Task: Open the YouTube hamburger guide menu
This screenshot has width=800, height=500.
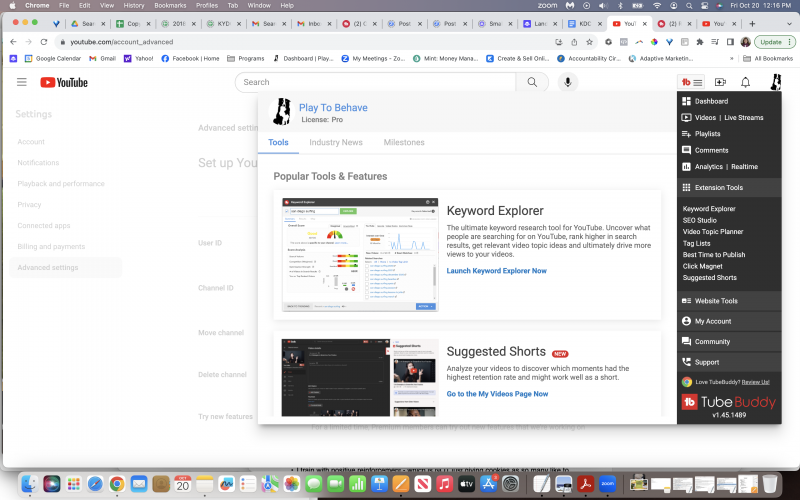Action: click(22, 82)
